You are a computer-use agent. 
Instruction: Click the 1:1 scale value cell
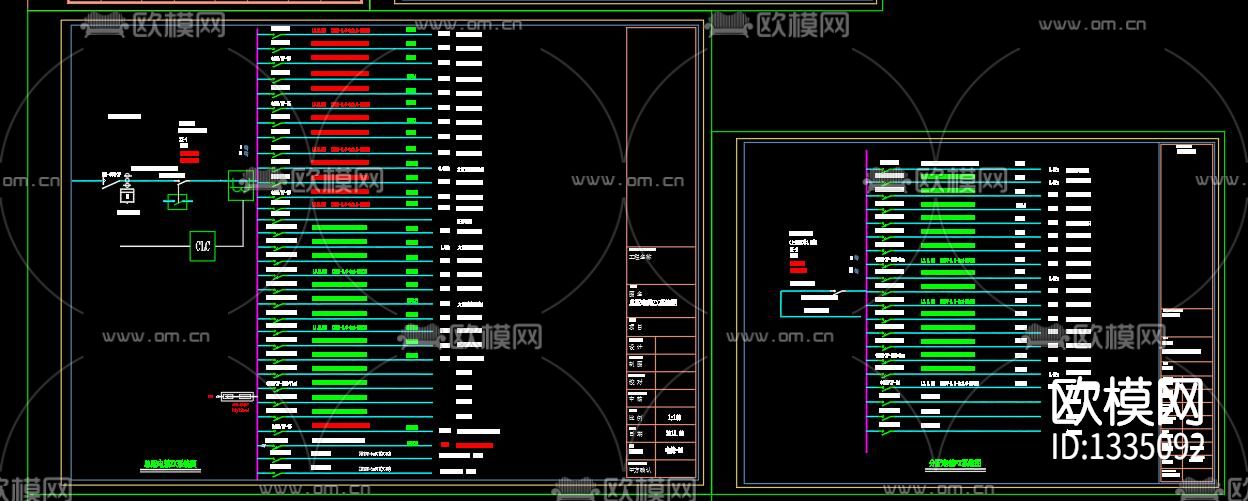pyautogui.click(x=675, y=416)
